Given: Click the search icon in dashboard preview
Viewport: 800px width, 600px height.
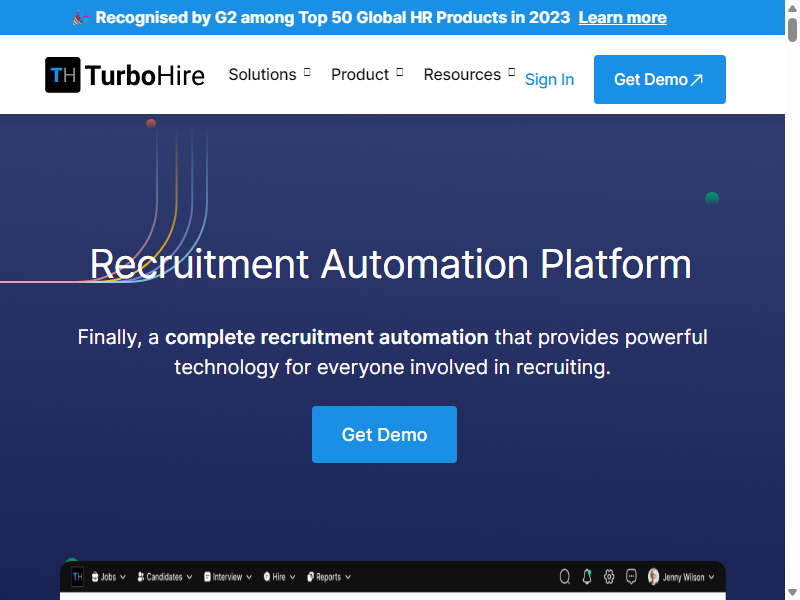Looking at the screenshot, I should coord(564,577).
